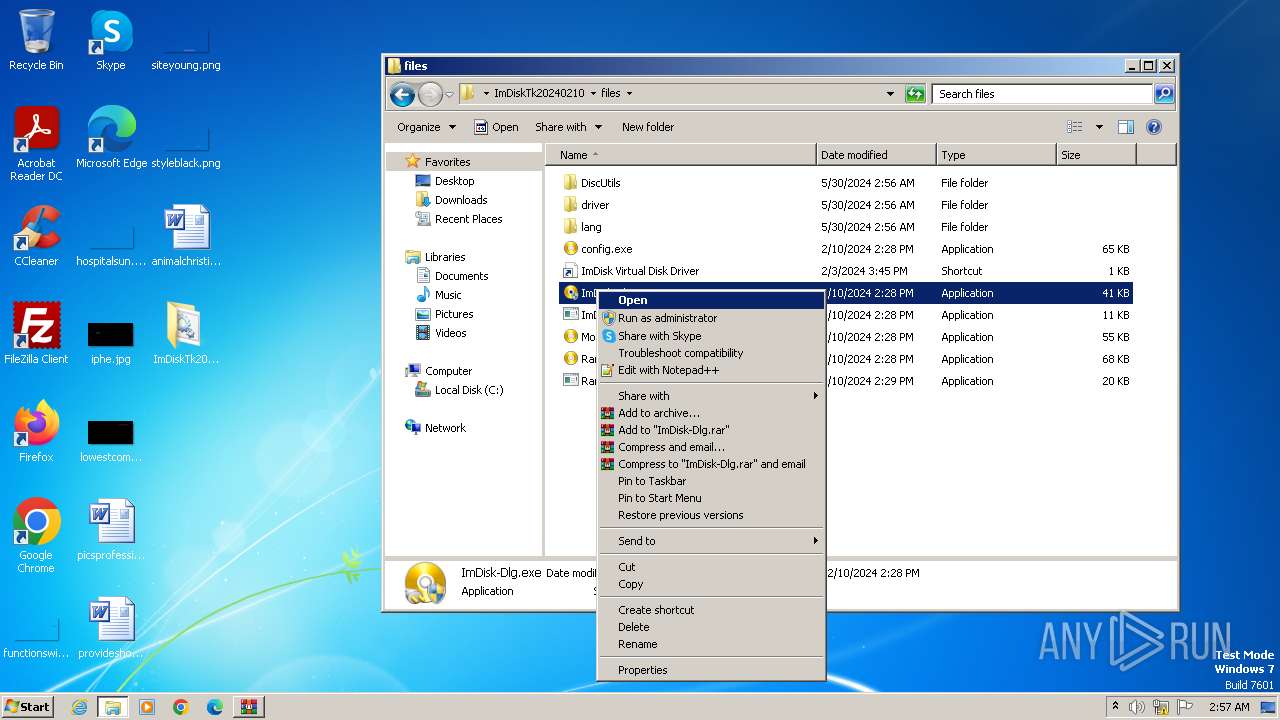Click the Forward navigation arrow in Explorer
Viewport: 1280px width, 720px height.
[430, 94]
